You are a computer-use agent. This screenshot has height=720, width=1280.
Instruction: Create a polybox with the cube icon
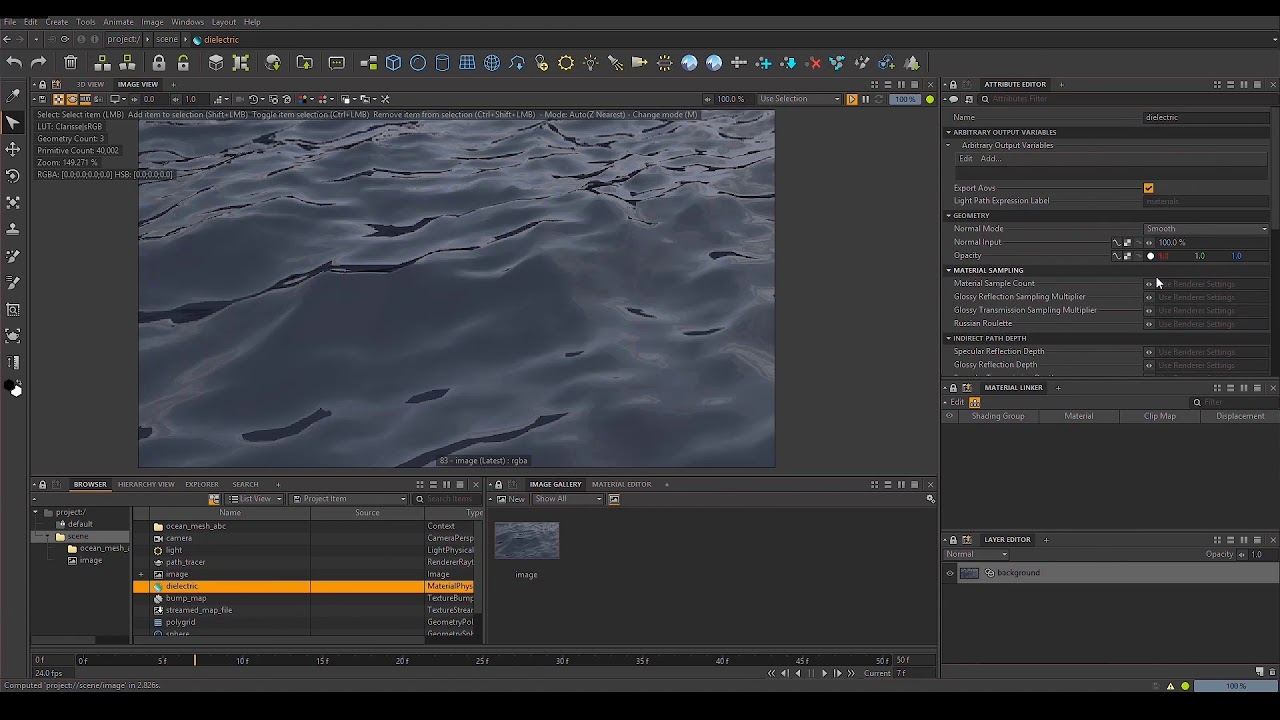(394, 63)
